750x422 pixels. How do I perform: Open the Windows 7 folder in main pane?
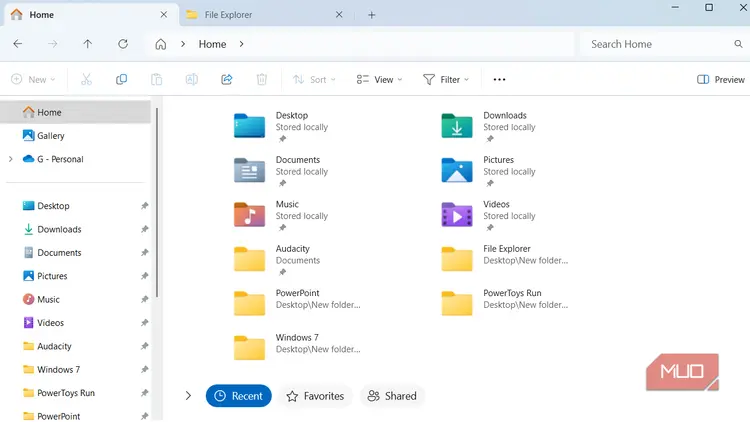(249, 348)
